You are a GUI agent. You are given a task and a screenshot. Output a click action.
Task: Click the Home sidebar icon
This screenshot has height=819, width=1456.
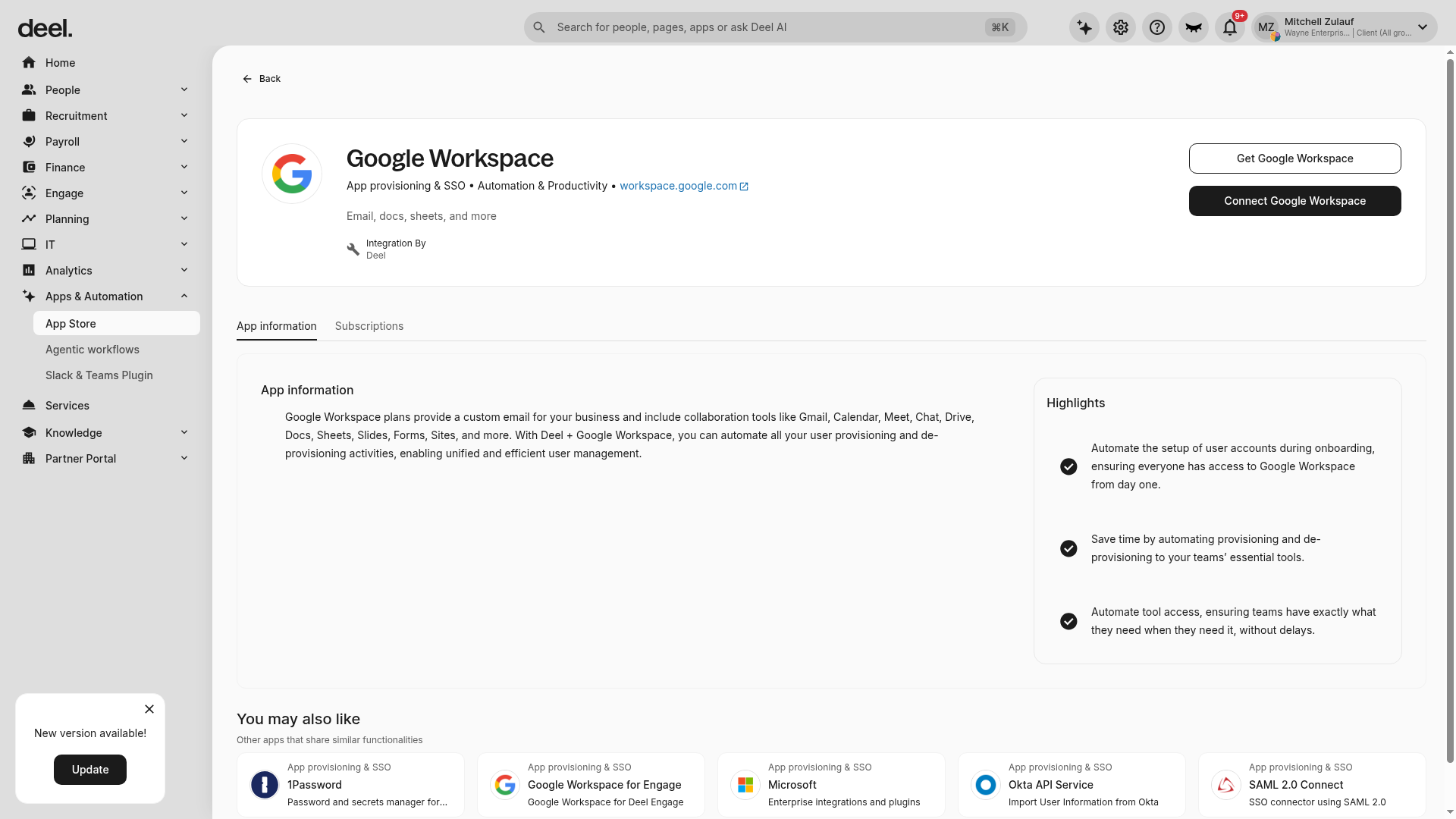pos(29,62)
